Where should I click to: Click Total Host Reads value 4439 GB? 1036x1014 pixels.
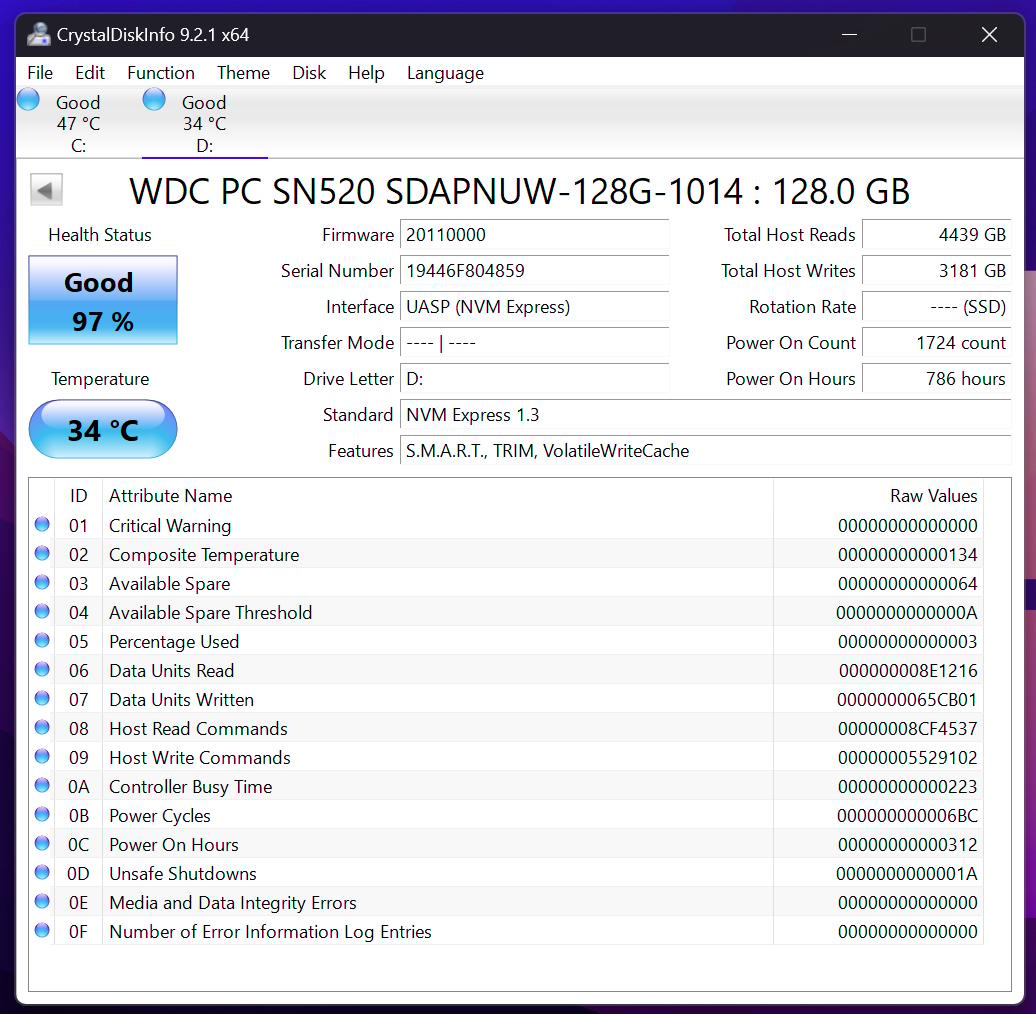click(x=936, y=235)
